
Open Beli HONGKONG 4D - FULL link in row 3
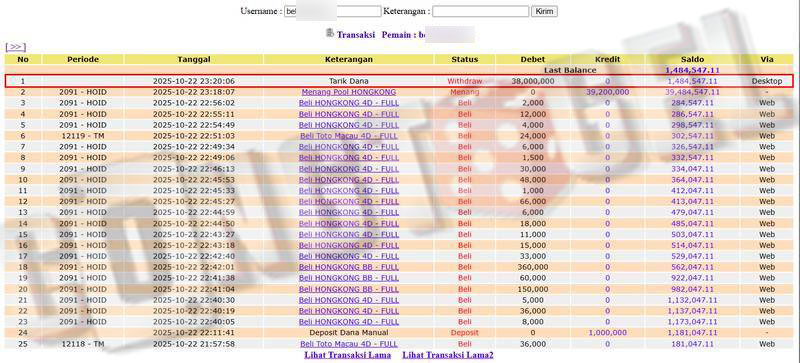(x=348, y=103)
